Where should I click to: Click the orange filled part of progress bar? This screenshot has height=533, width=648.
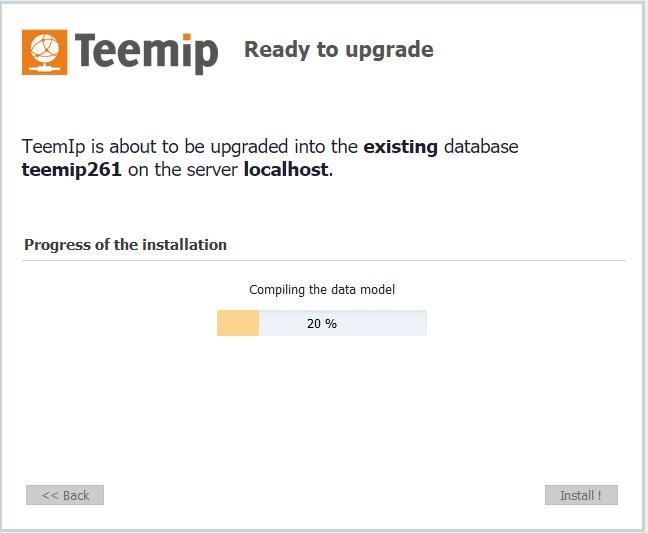(x=238, y=323)
